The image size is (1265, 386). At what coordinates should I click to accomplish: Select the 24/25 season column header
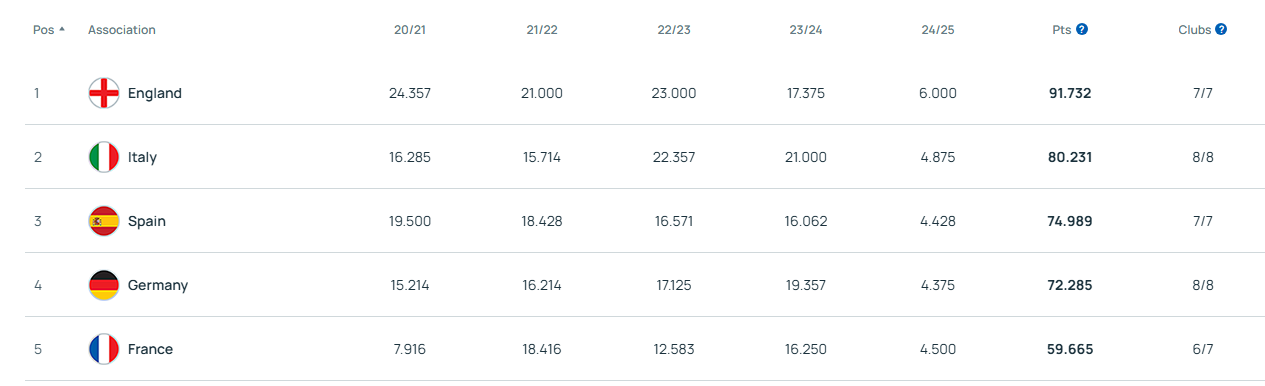pyautogui.click(x=938, y=30)
